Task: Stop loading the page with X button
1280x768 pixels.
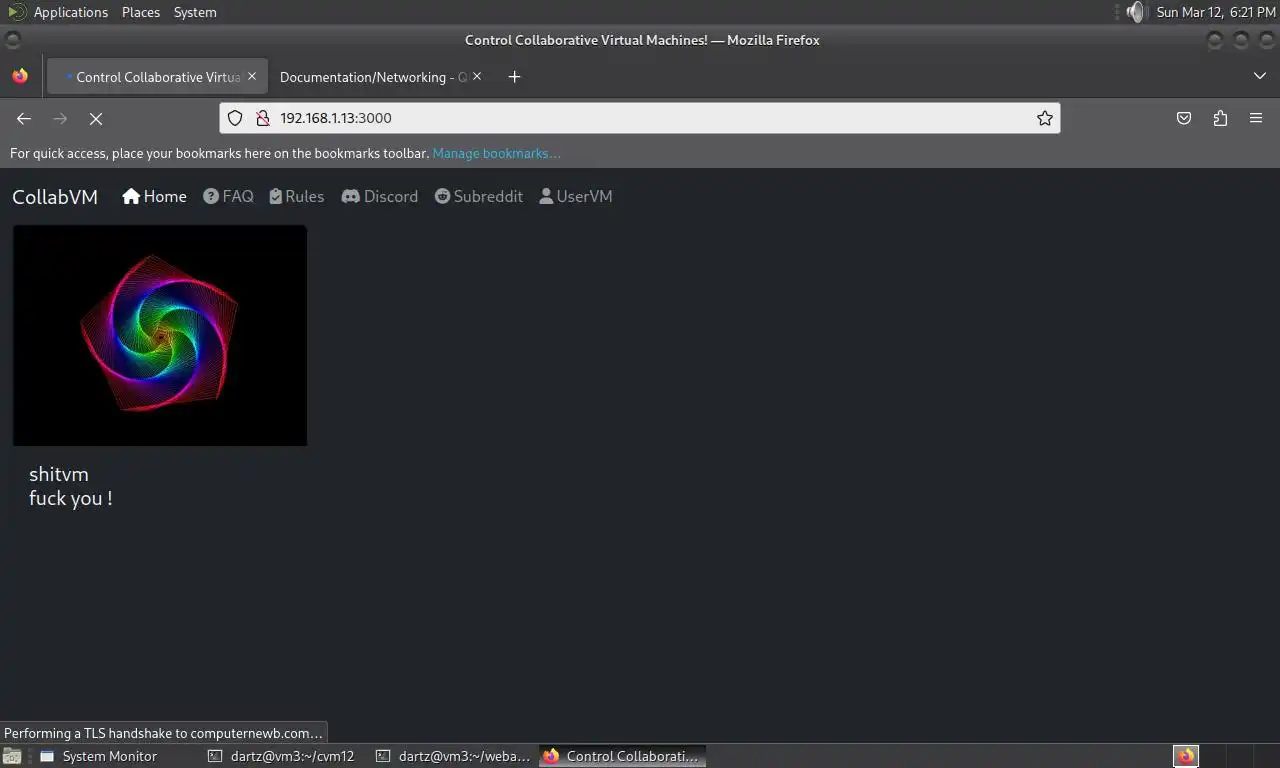Action: tap(96, 118)
